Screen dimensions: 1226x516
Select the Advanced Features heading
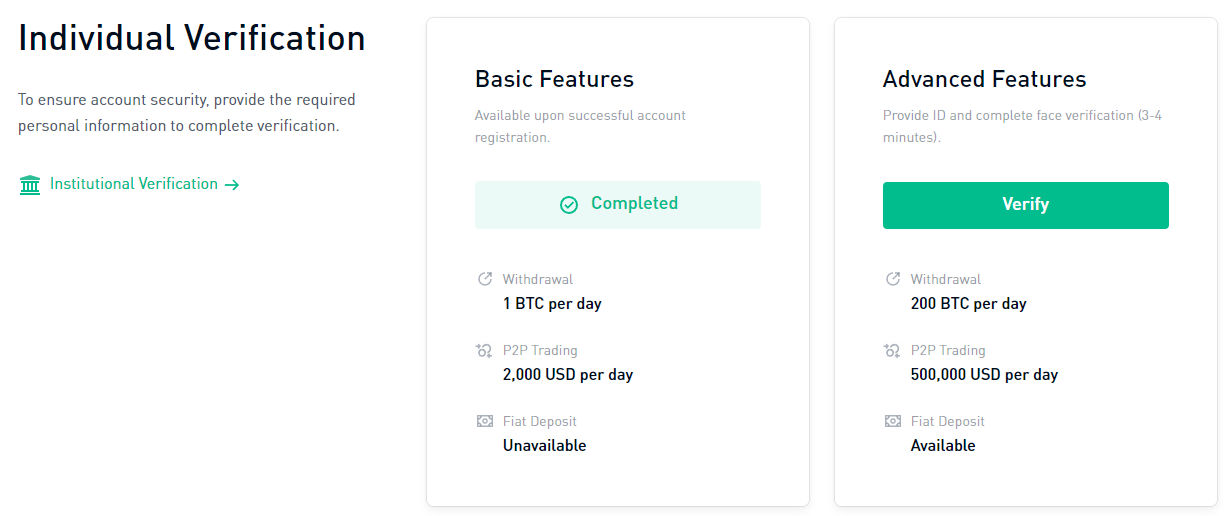(x=984, y=79)
